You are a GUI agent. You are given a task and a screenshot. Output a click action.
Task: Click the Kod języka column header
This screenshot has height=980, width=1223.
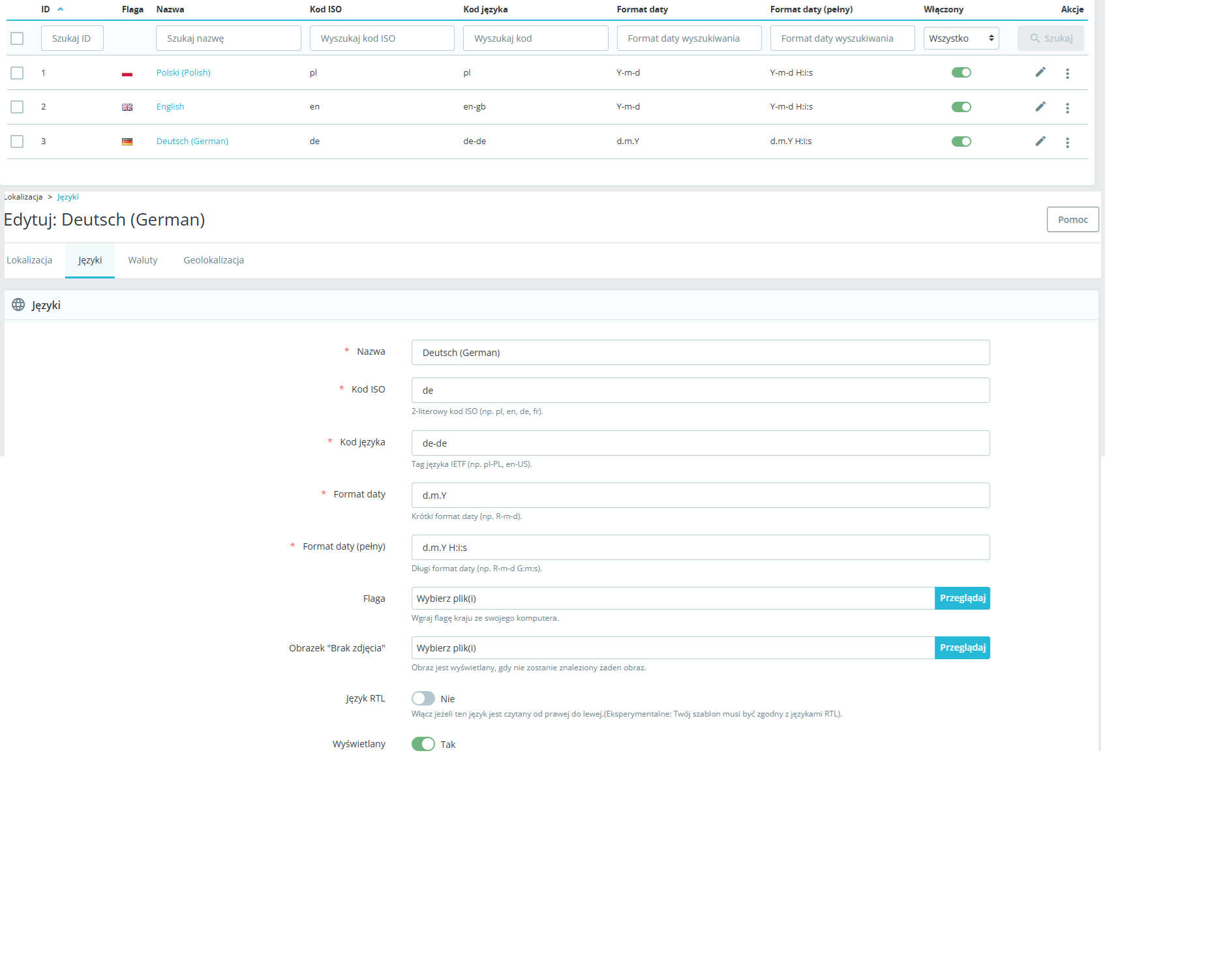click(485, 9)
